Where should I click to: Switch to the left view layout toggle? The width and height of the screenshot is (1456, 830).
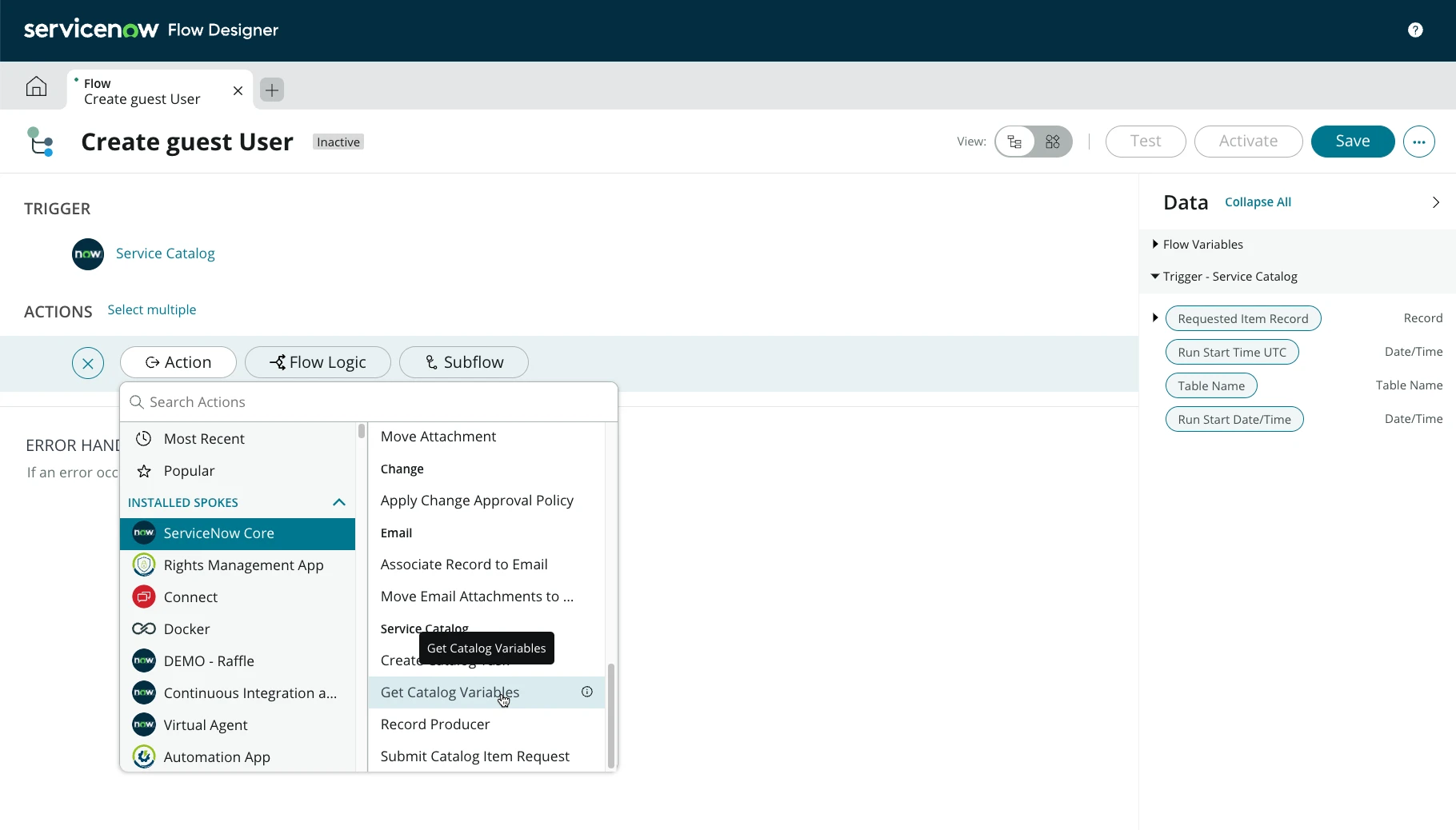pos(1014,142)
